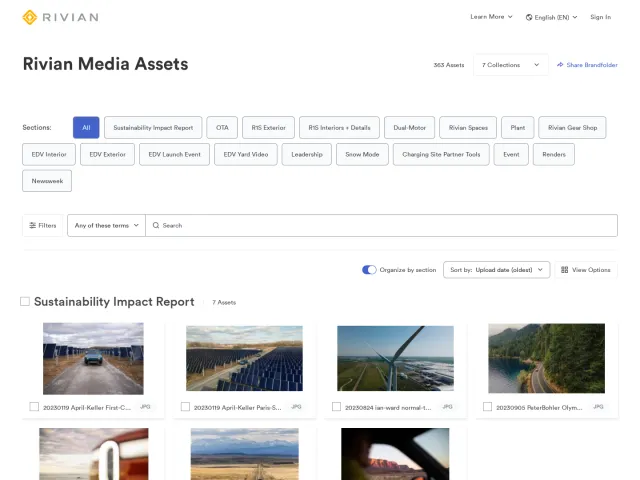This screenshot has width=640, height=480.
Task: Expand the 7 Collections dropdown
Action: click(511, 65)
